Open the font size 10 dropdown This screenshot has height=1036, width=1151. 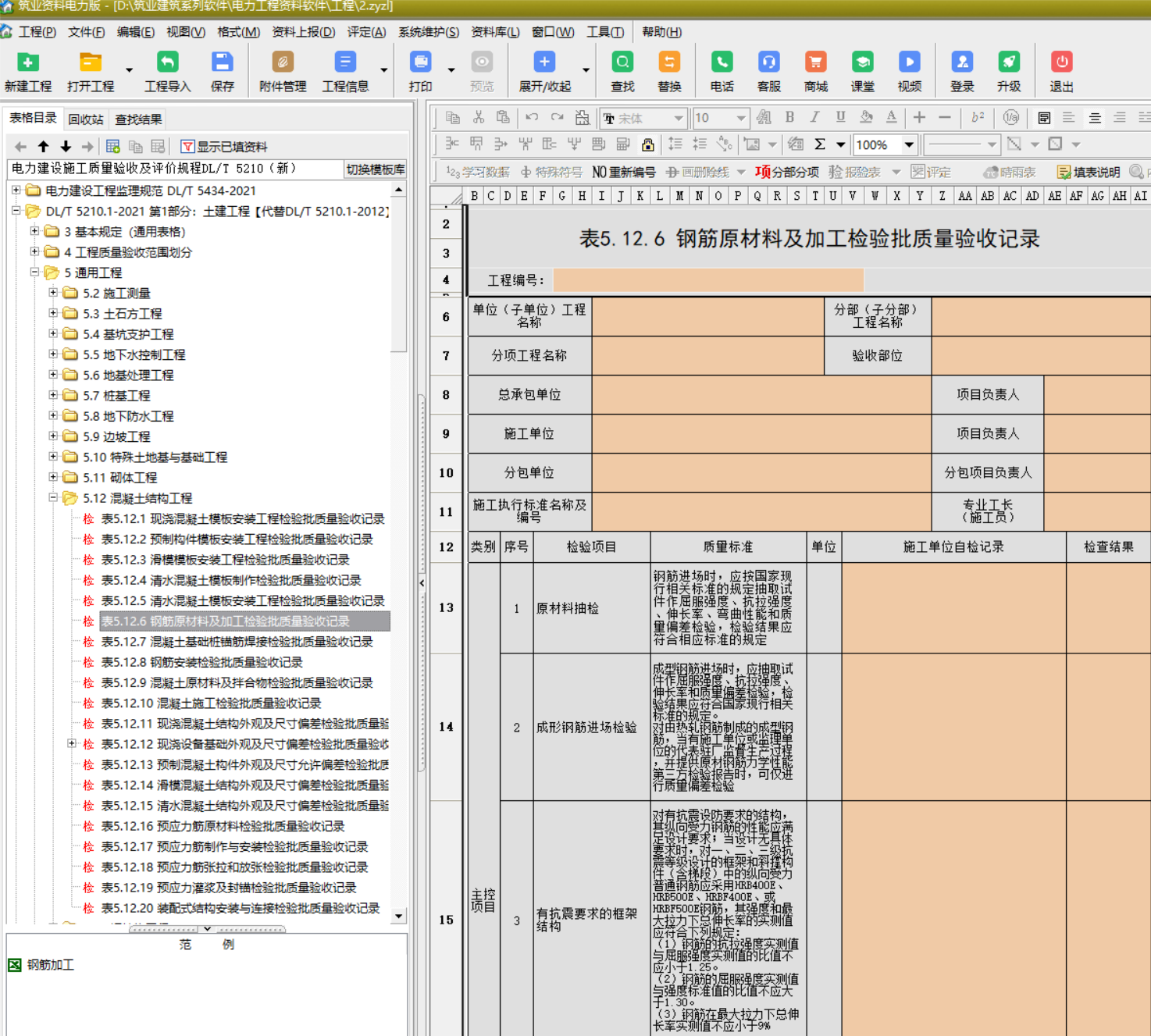pos(740,118)
